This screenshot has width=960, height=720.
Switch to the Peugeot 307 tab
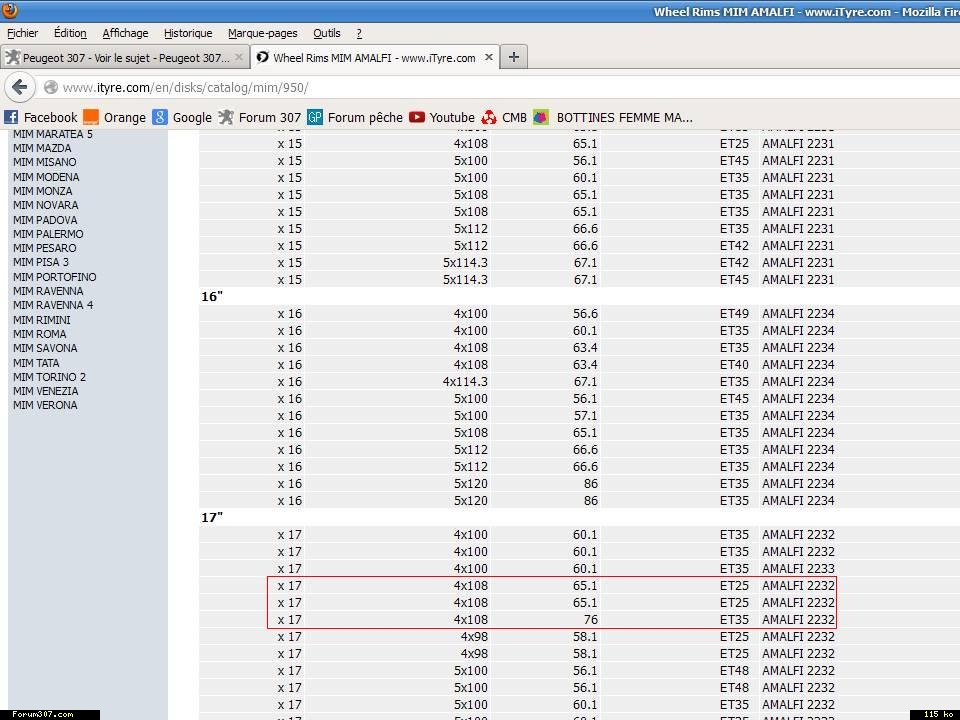126,58
